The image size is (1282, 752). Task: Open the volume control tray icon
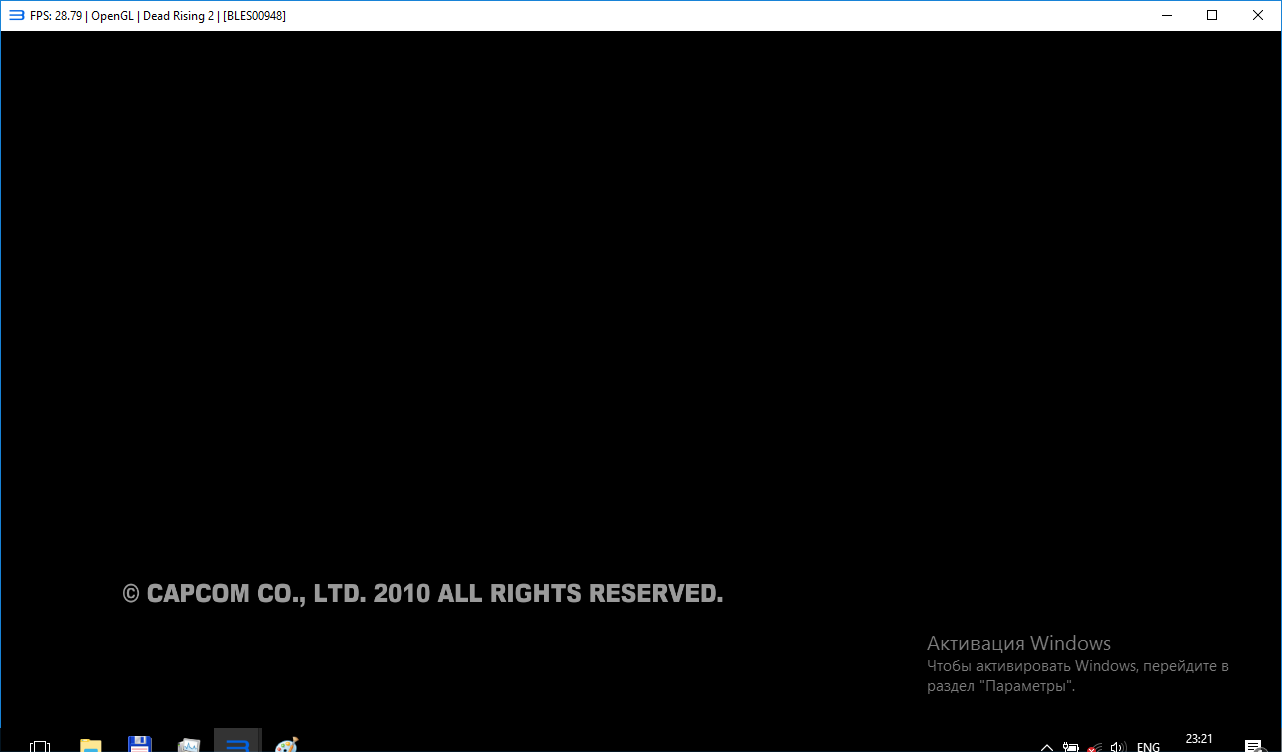(1119, 747)
